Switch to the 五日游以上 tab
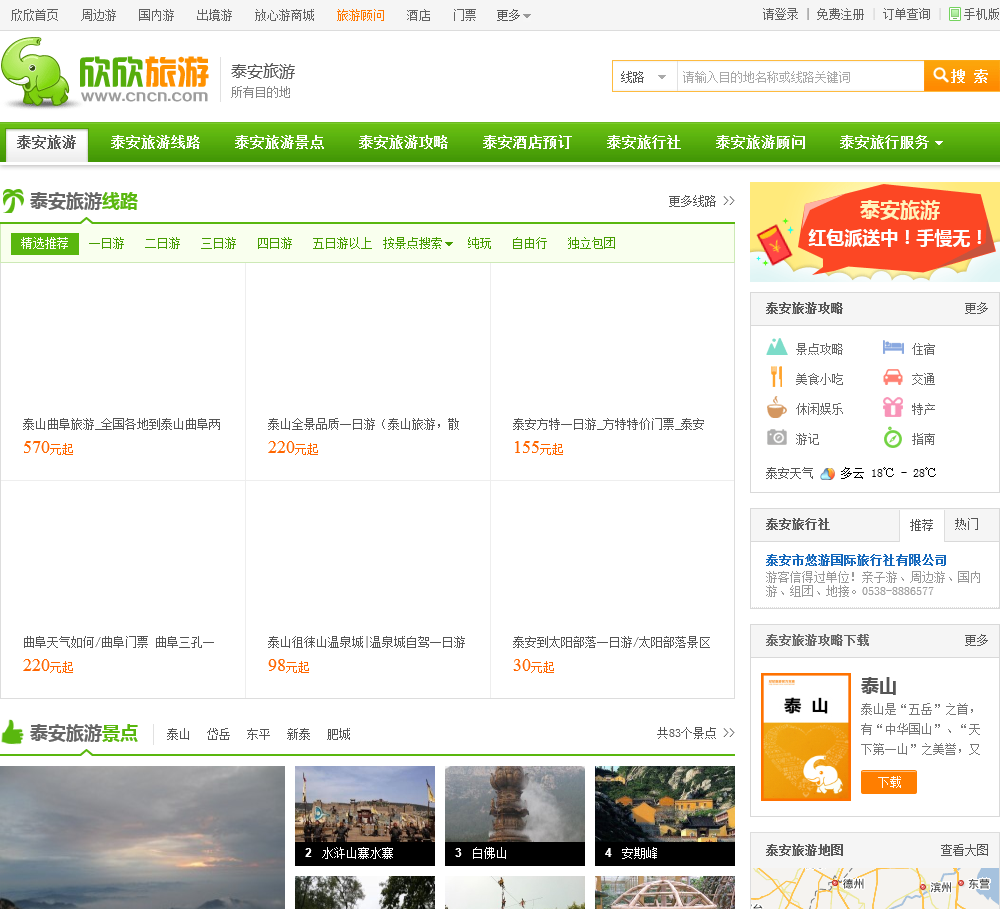 [x=342, y=243]
